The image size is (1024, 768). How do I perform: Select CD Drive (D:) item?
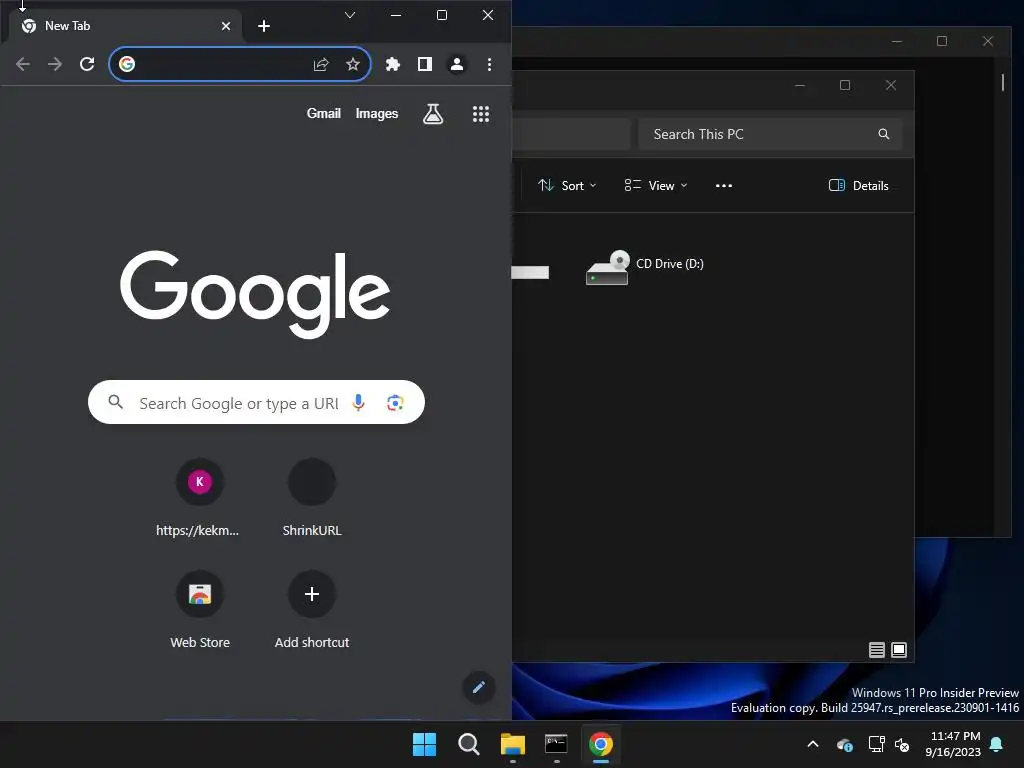tap(645, 266)
